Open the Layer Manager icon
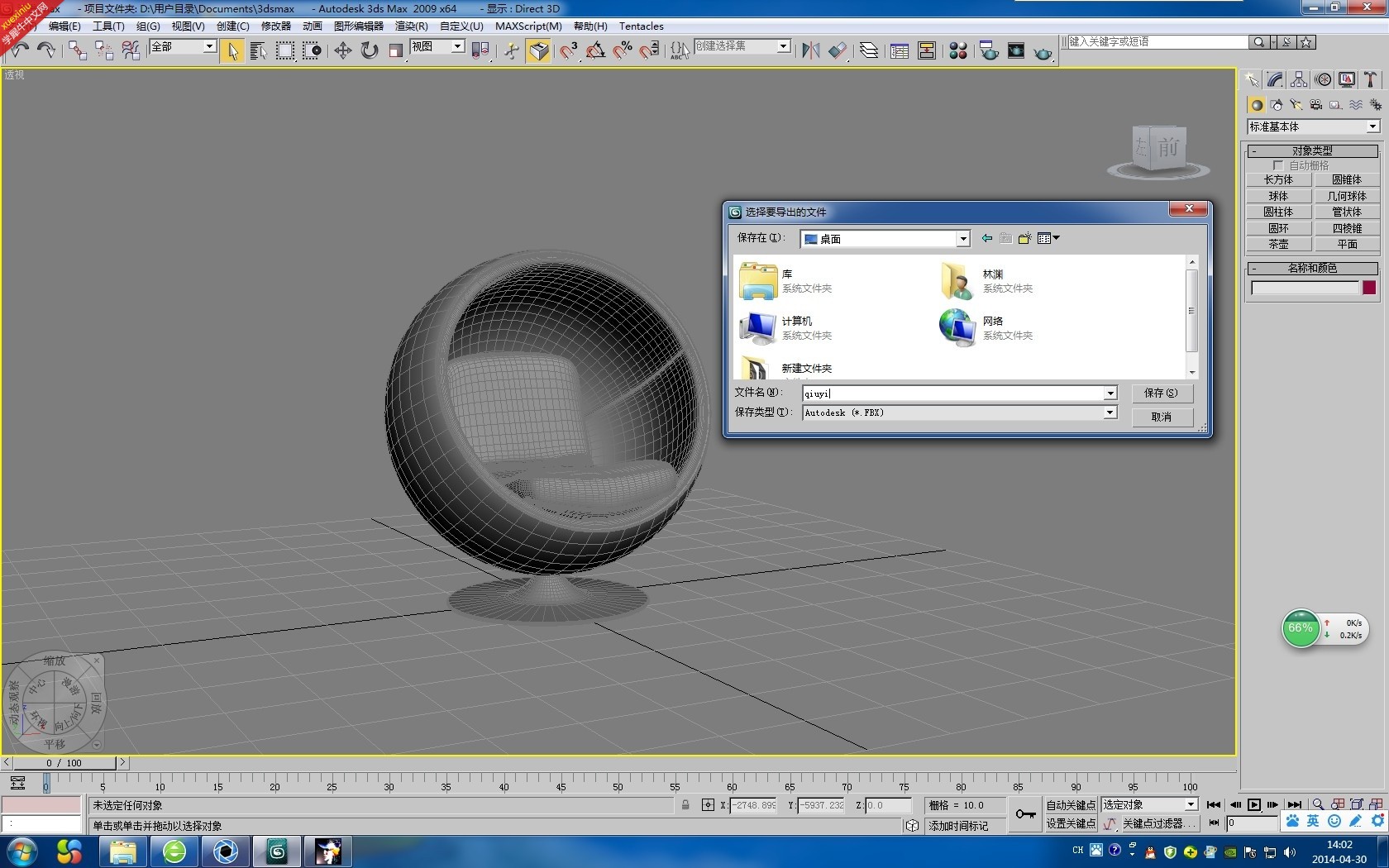This screenshot has height=868, width=1389. 869,51
